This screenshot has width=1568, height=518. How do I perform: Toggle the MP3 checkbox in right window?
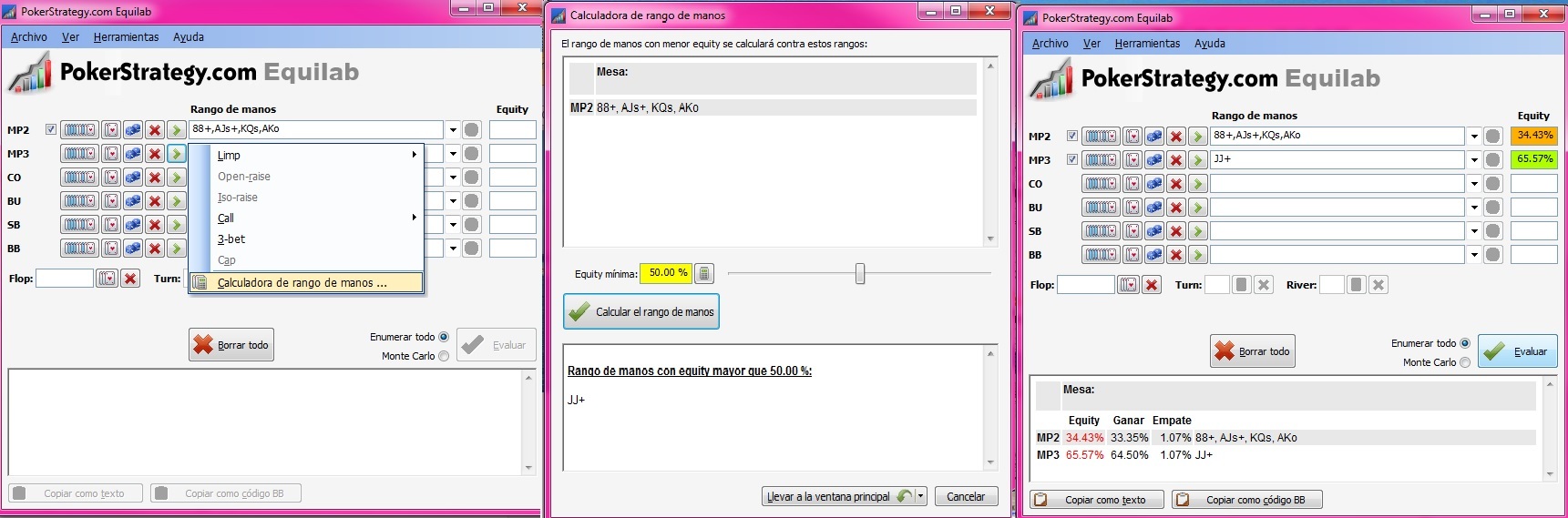click(x=1072, y=159)
